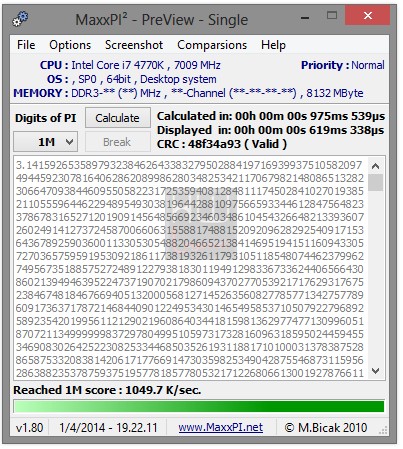Click inside the PI digits text area
The image size is (403, 449).
[x=191, y=268]
